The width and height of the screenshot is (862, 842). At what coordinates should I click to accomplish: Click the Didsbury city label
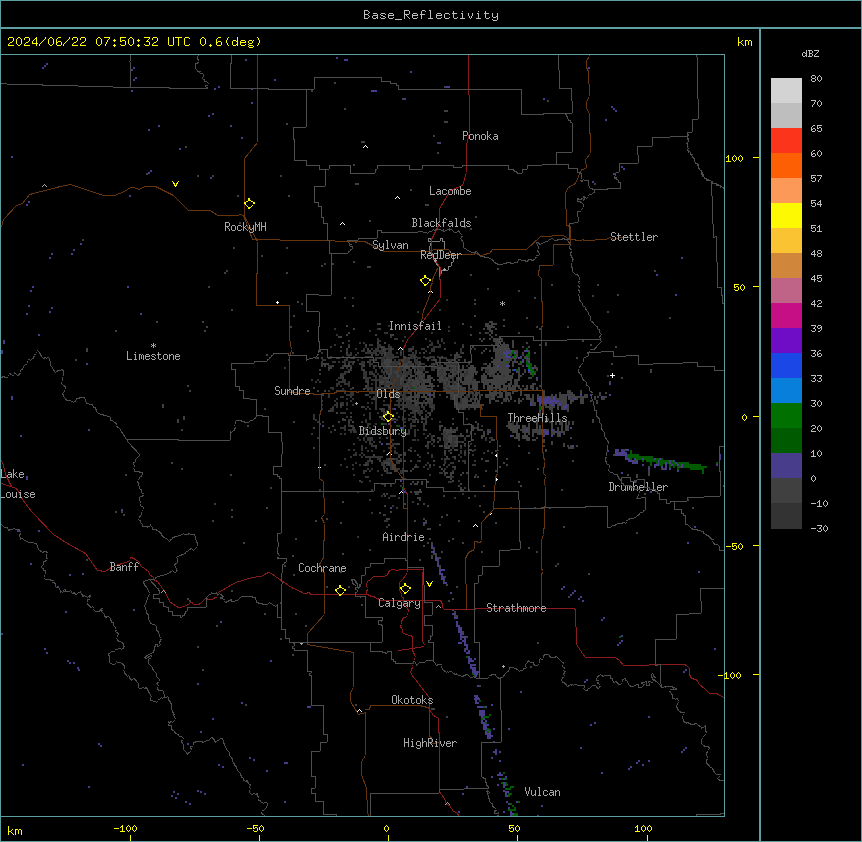pyautogui.click(x=383, y=431)
